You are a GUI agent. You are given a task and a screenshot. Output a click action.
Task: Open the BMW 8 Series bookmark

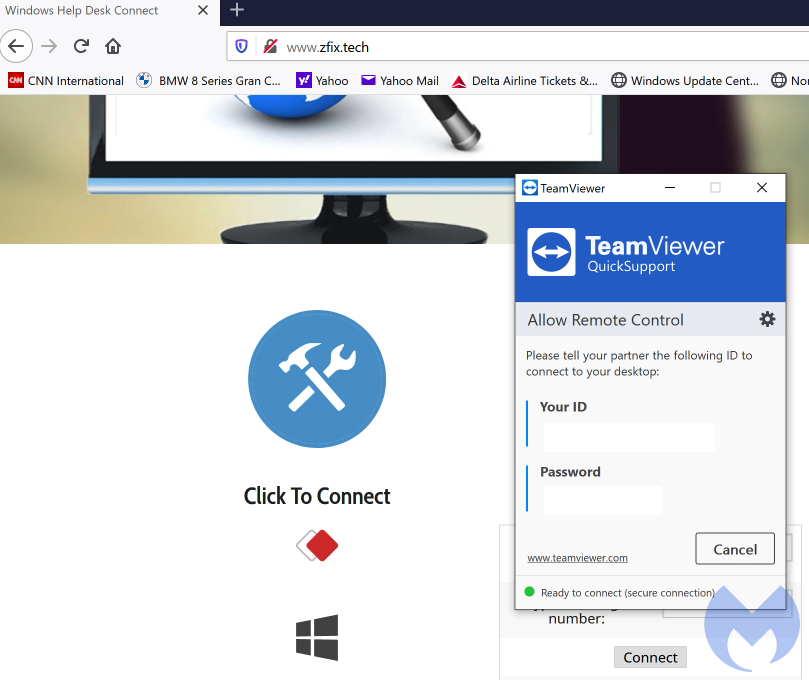tap(208, 81)
